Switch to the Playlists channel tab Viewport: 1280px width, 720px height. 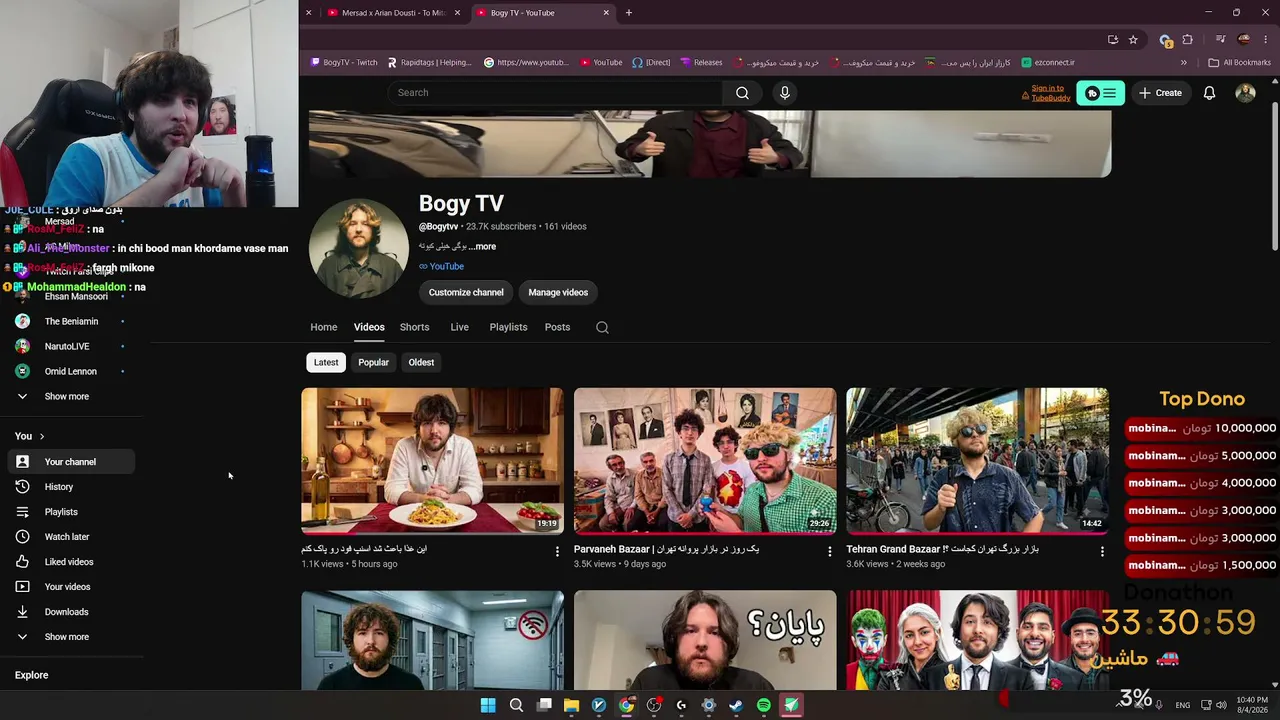508,327
